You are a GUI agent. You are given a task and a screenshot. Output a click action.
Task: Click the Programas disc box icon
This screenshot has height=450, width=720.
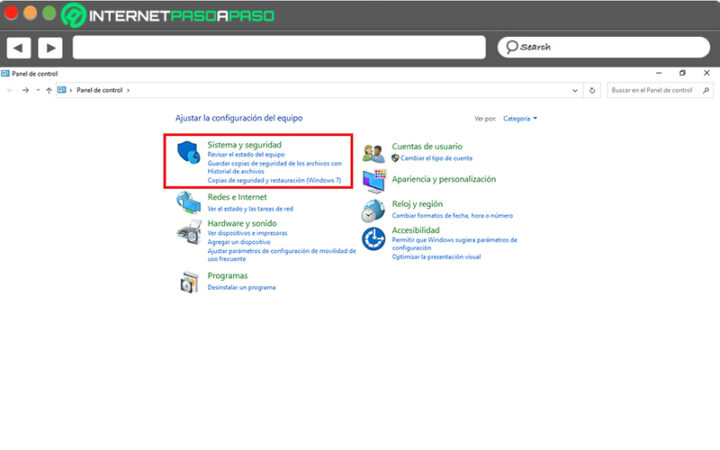[188, 282]
